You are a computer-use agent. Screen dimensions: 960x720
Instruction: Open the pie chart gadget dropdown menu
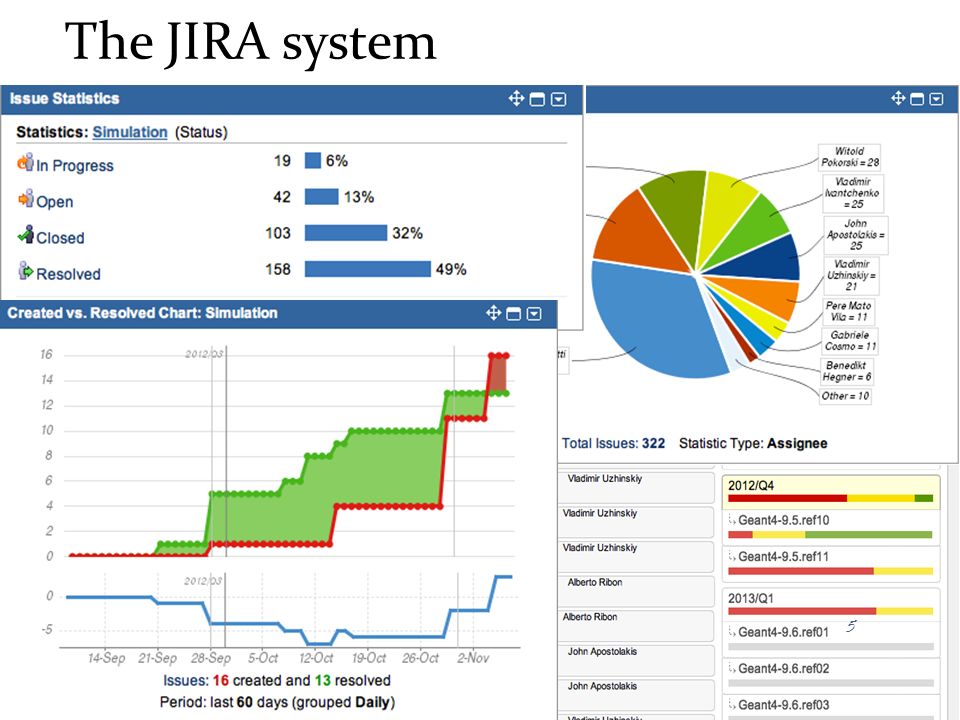click(936, 99)
